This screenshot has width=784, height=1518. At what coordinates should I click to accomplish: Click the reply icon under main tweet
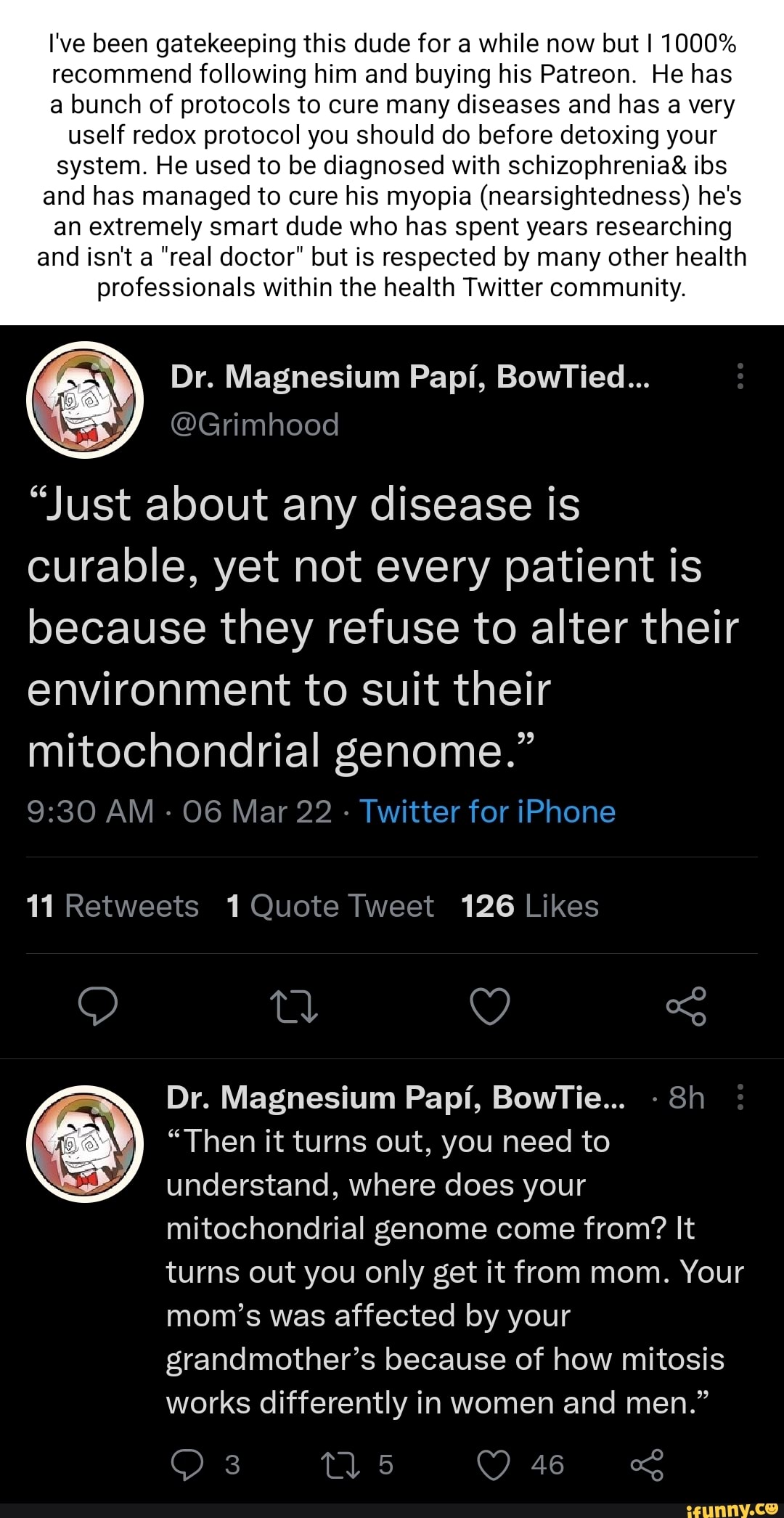[98, 1006]
